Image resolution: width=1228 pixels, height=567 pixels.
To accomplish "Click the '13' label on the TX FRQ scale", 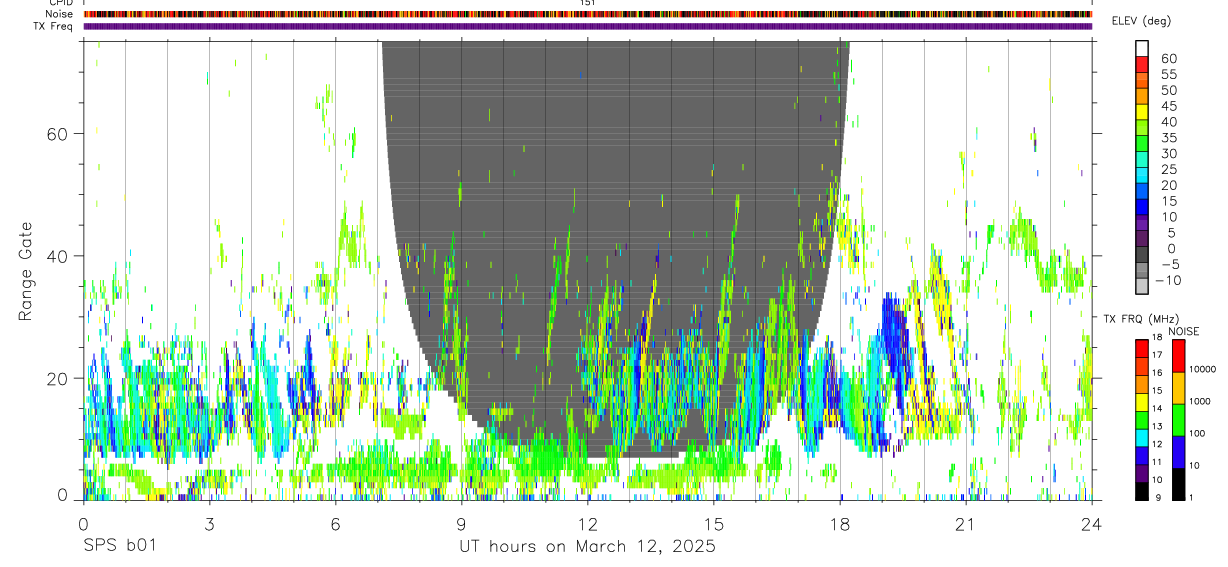I will (1157, 427).
